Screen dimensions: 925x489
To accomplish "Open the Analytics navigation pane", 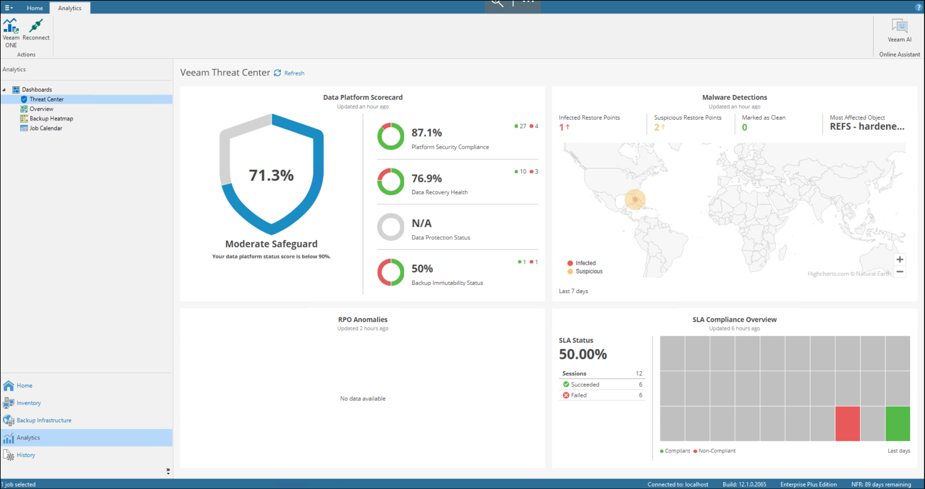I will (86, 438).
